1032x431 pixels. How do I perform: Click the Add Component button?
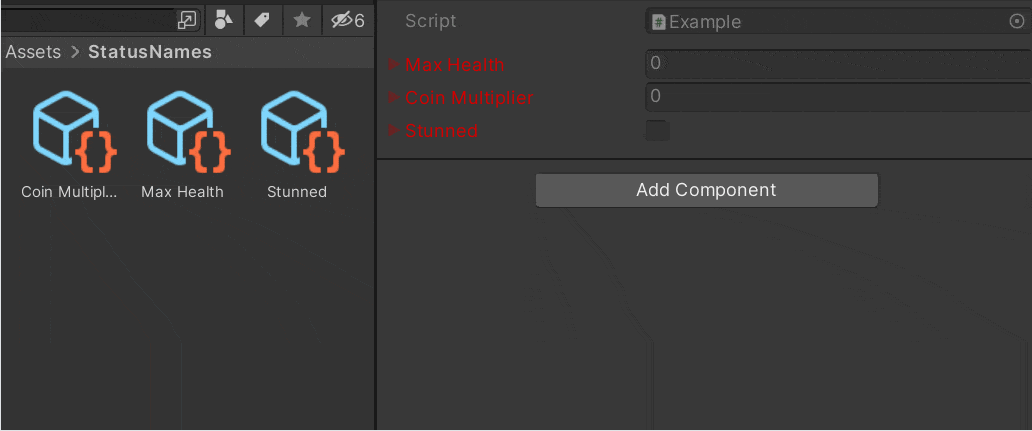[x=706, y=190]
